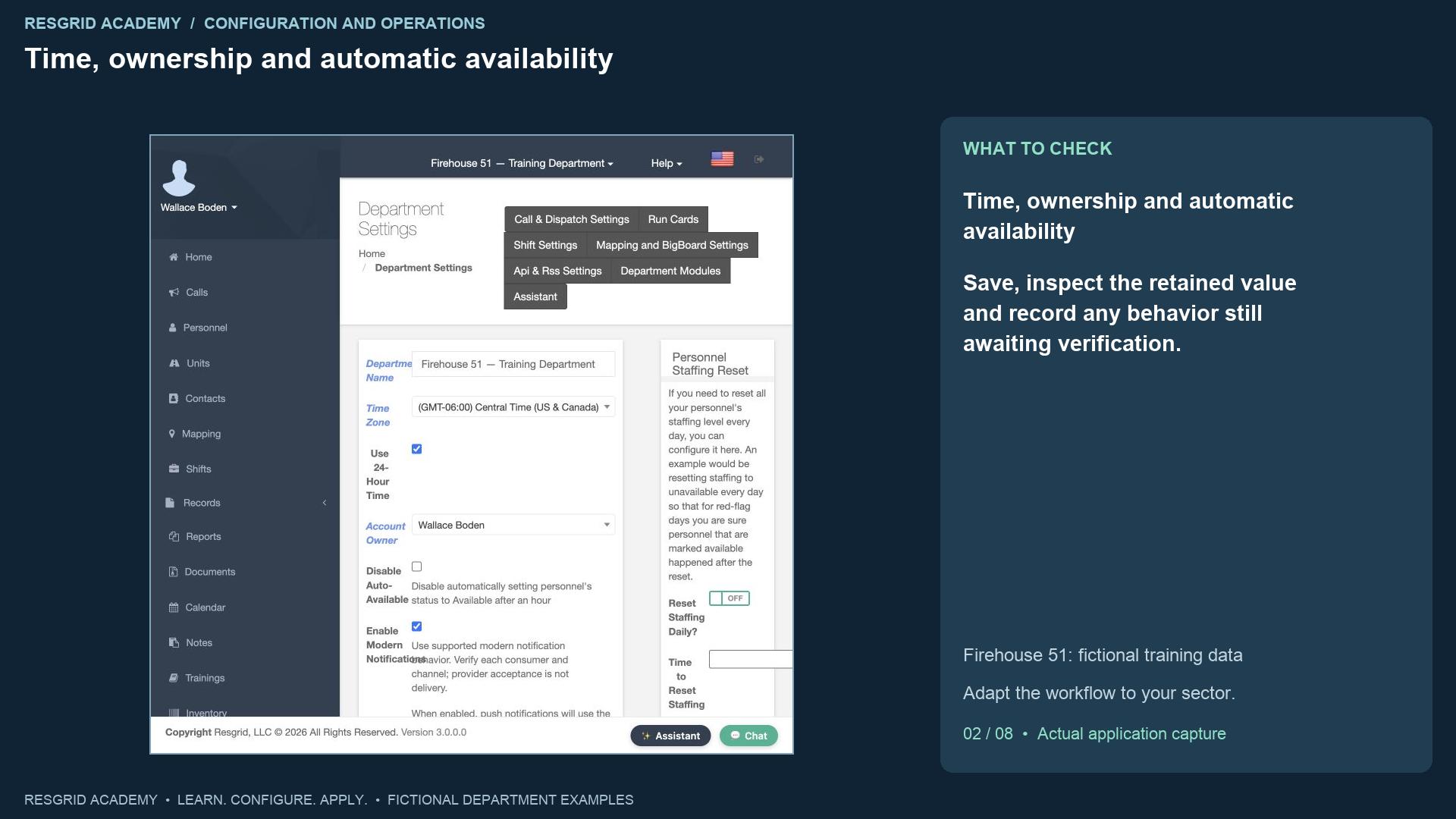Focus the Time to Reset Staffing field
The height and width of the screenshot is (819, 1456).
tap(751, 659)
